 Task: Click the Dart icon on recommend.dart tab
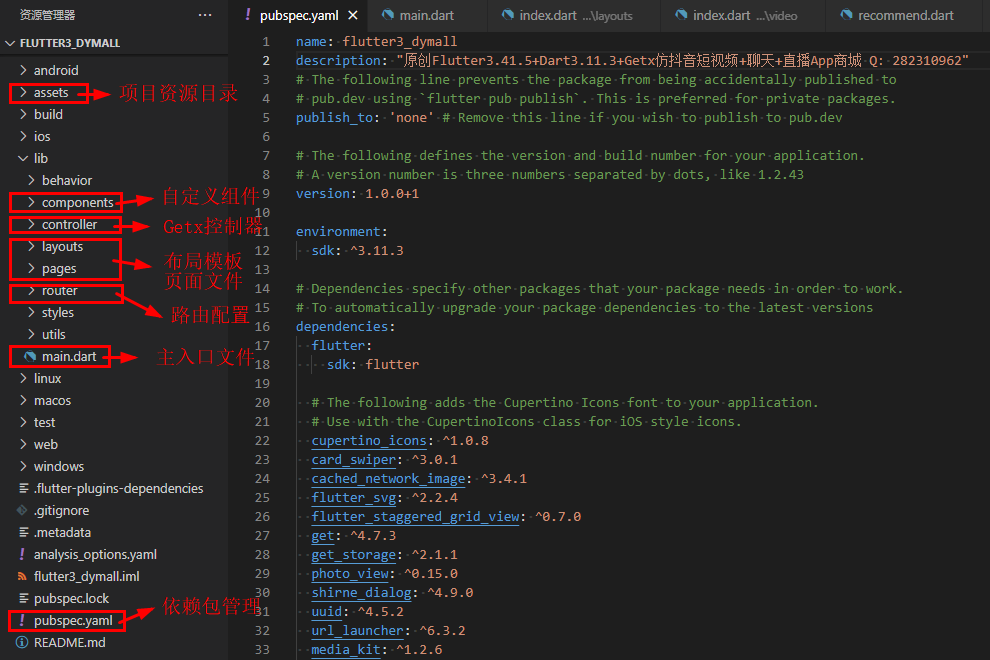[846, 15]
